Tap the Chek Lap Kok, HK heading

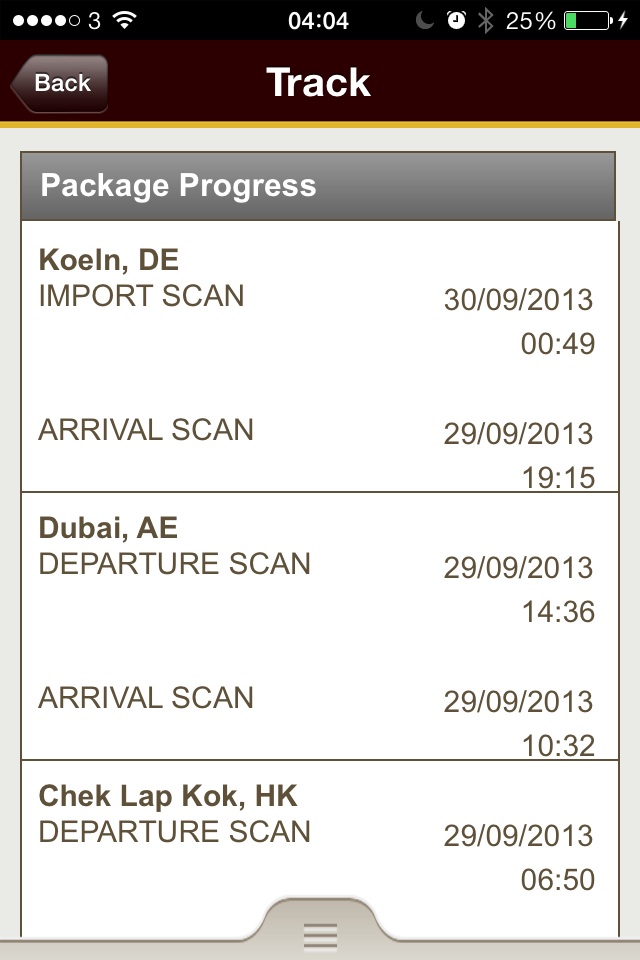pyautogui.click(x=168, y=796)
